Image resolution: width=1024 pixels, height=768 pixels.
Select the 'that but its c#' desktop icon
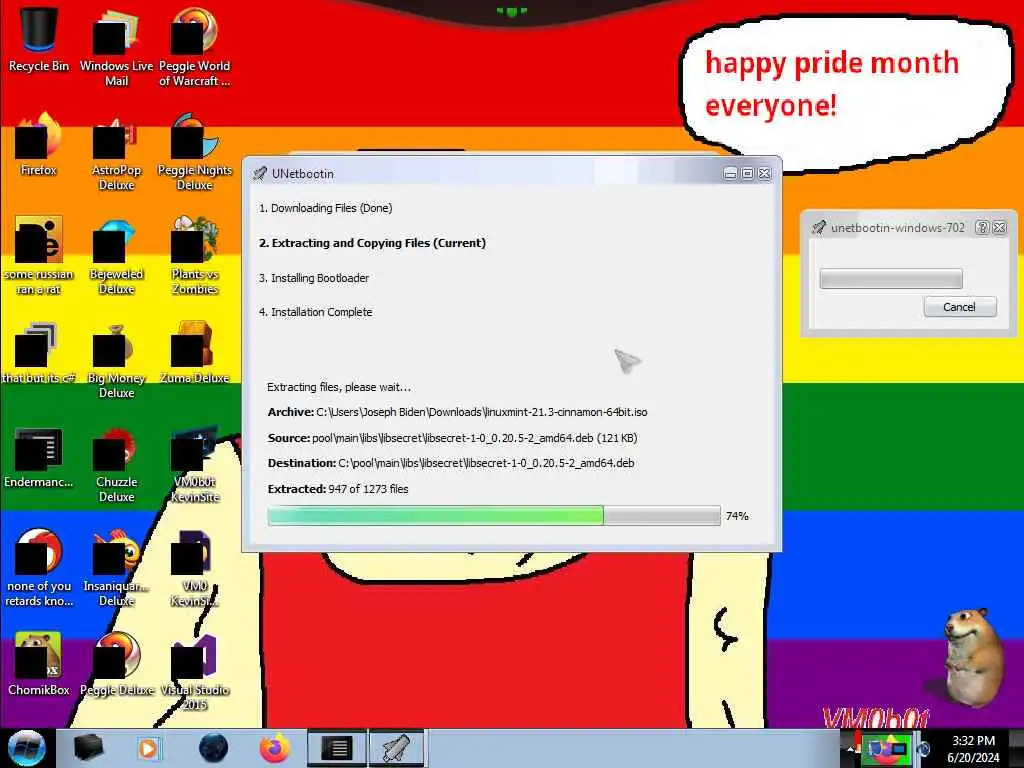tap(39, 351)
